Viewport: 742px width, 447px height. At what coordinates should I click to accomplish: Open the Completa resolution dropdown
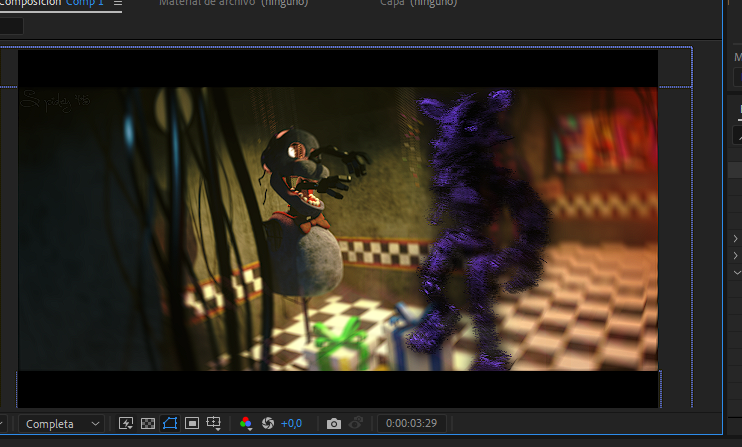coord(61,423)
